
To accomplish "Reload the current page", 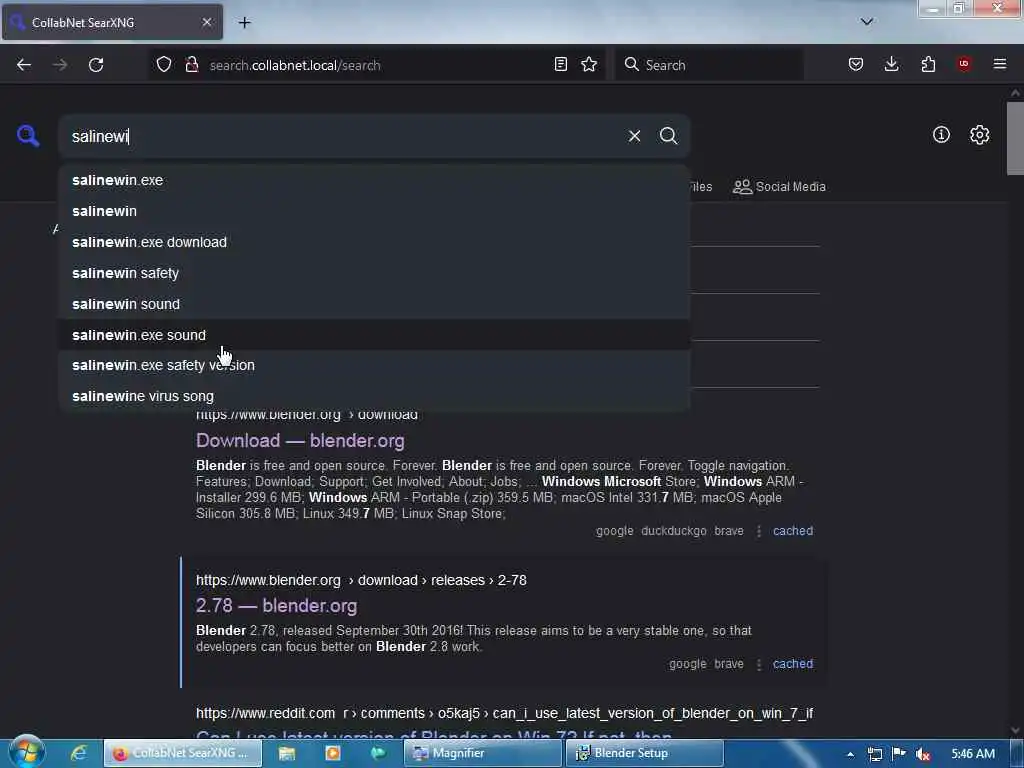I will (x=96, y=65).
